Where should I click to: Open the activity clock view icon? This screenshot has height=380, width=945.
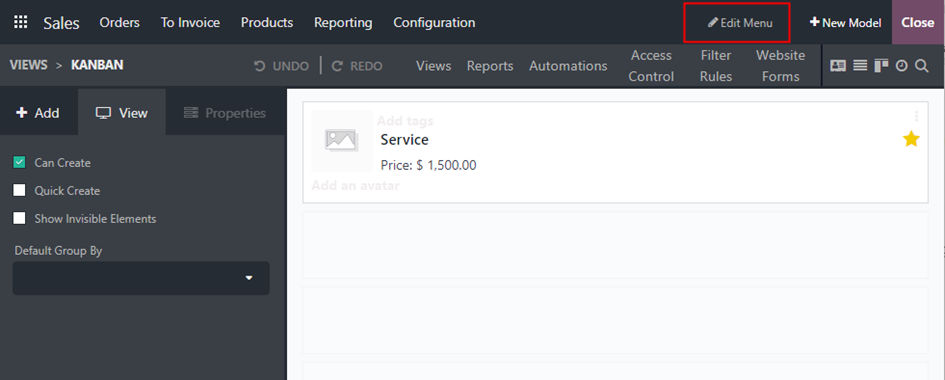[902, 66]
